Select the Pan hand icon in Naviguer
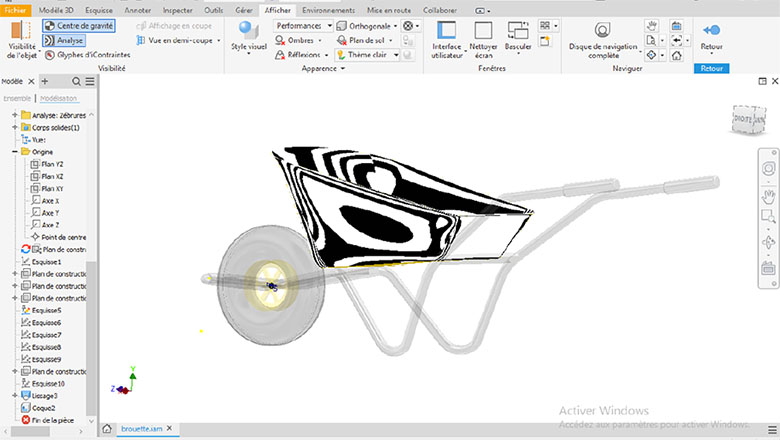This screenshot has width=780, height=440. 652,24
